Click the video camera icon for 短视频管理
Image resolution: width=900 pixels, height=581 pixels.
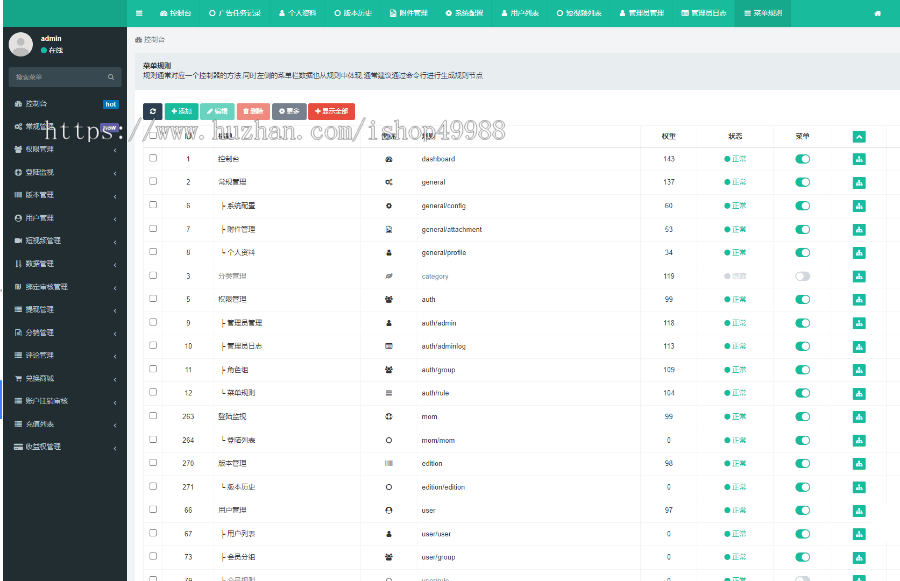click(18, 241)
